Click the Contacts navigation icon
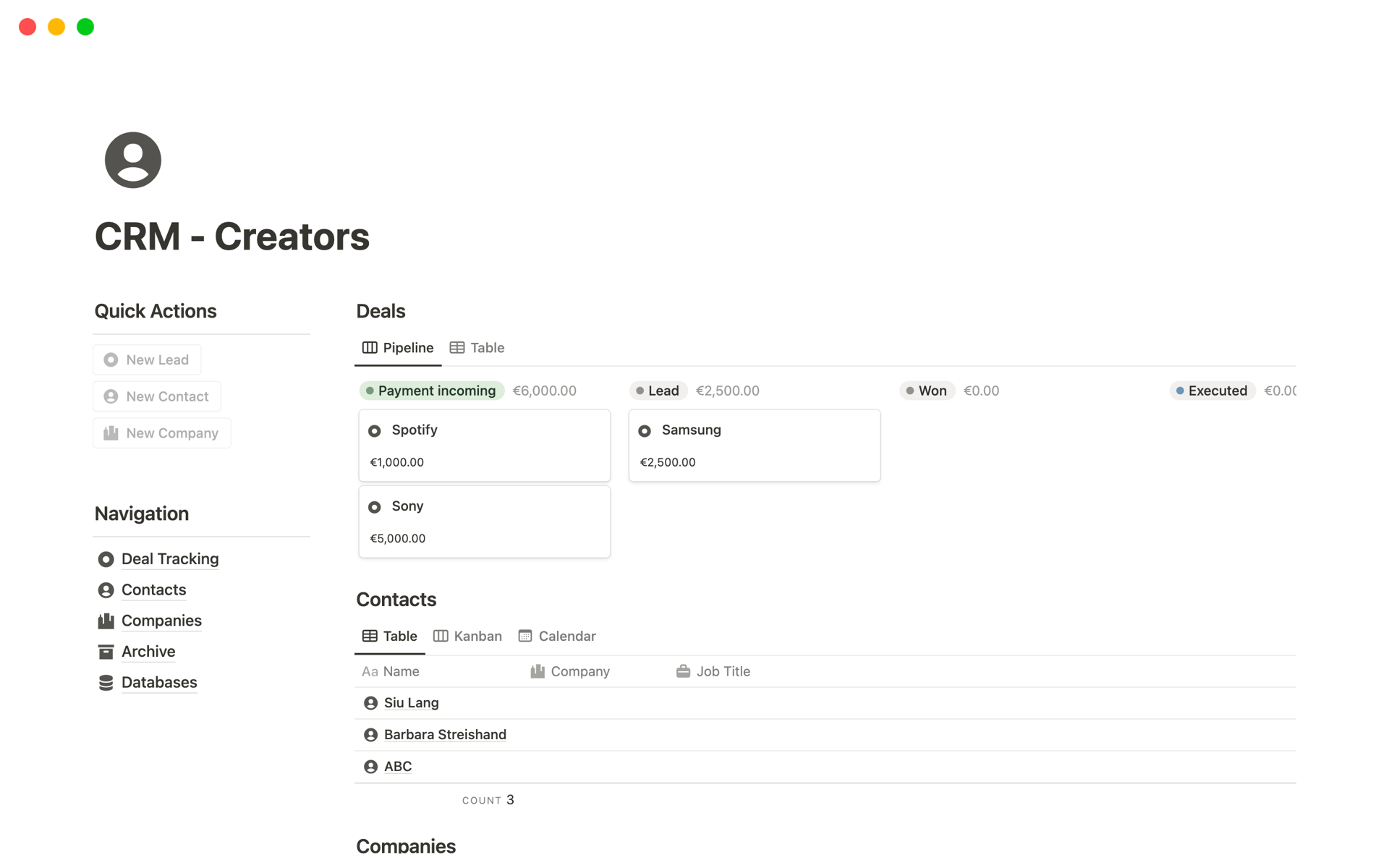 [106, 589]
